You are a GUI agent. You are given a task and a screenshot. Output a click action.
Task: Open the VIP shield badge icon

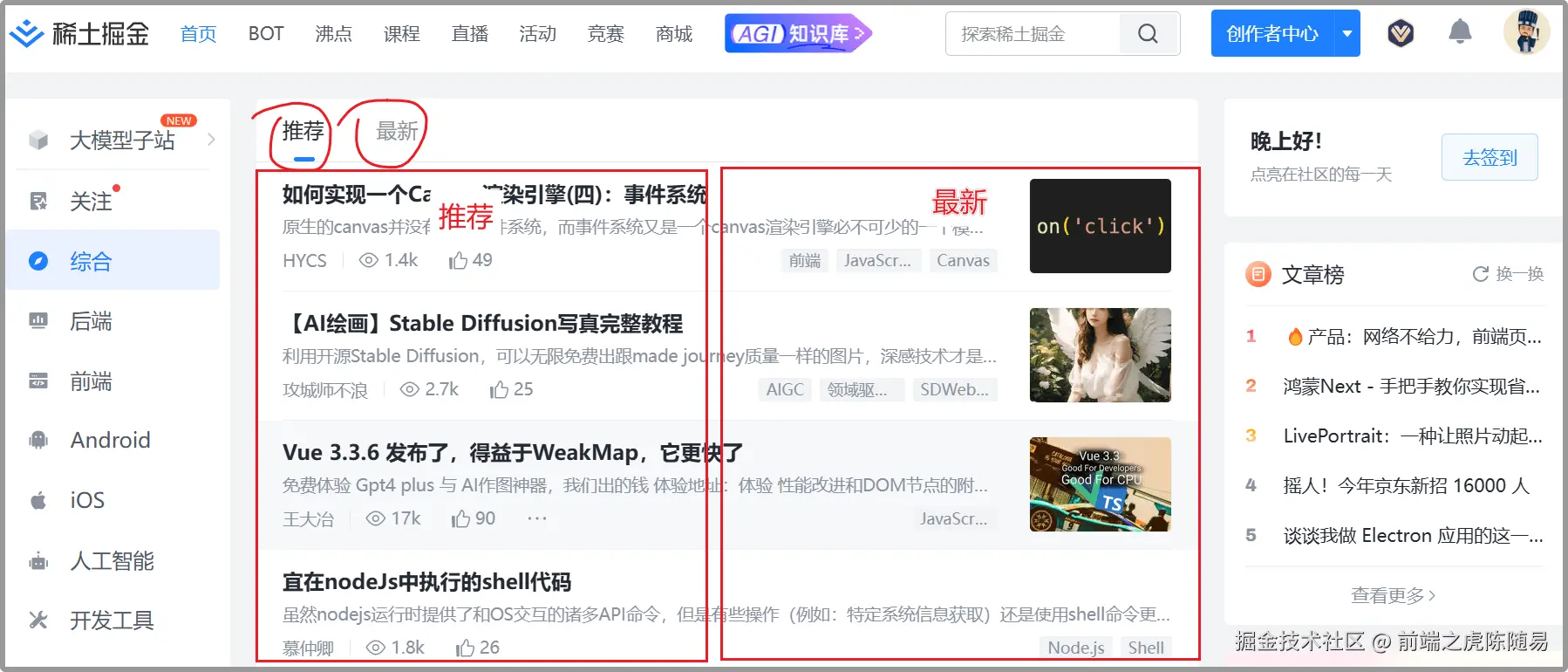[x=1401, y=33]
